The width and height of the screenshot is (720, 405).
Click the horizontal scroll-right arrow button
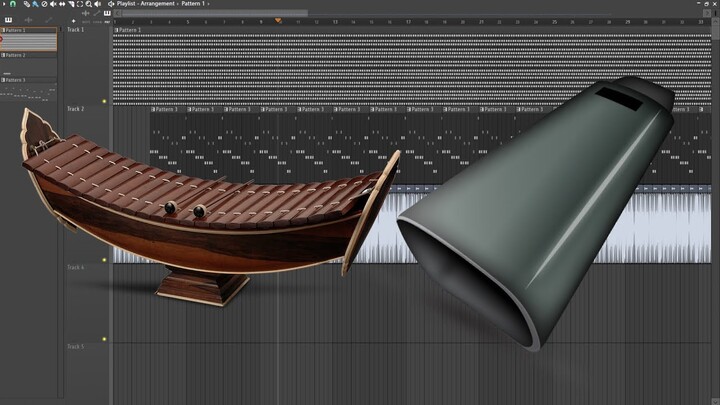pos(707,13)
